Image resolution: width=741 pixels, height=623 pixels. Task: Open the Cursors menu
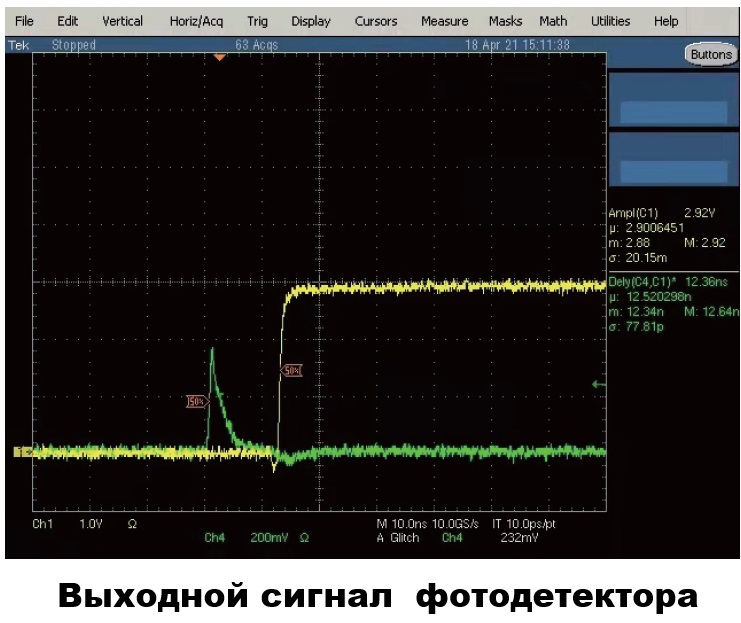[375, 21]
